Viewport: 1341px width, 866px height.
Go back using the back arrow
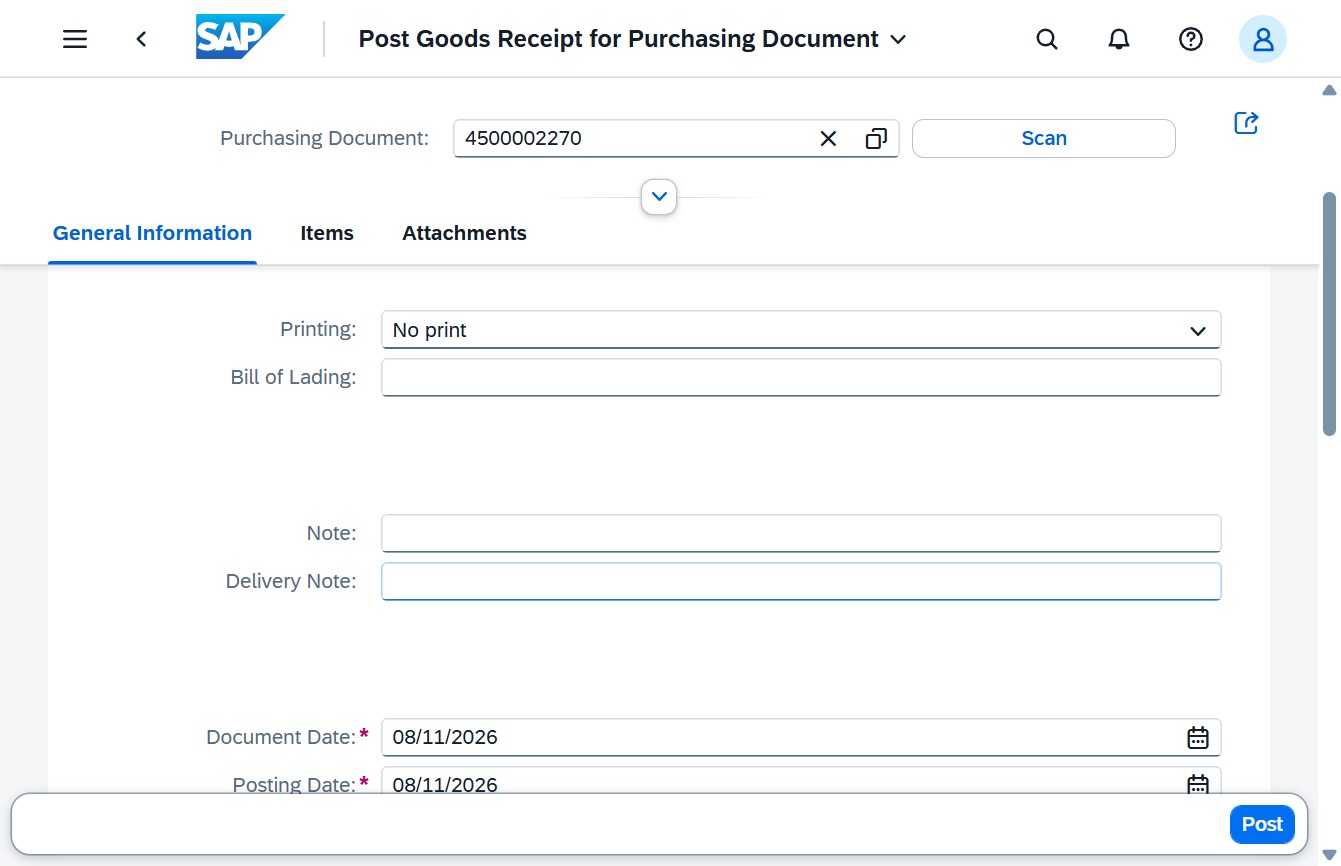point(141,39)
